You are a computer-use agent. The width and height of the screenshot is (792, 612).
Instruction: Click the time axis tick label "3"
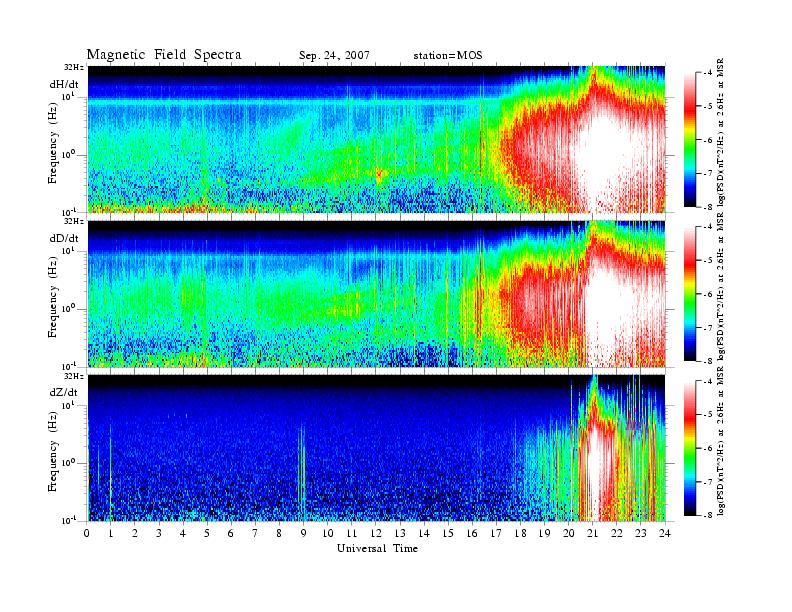(x=159, y=533)
